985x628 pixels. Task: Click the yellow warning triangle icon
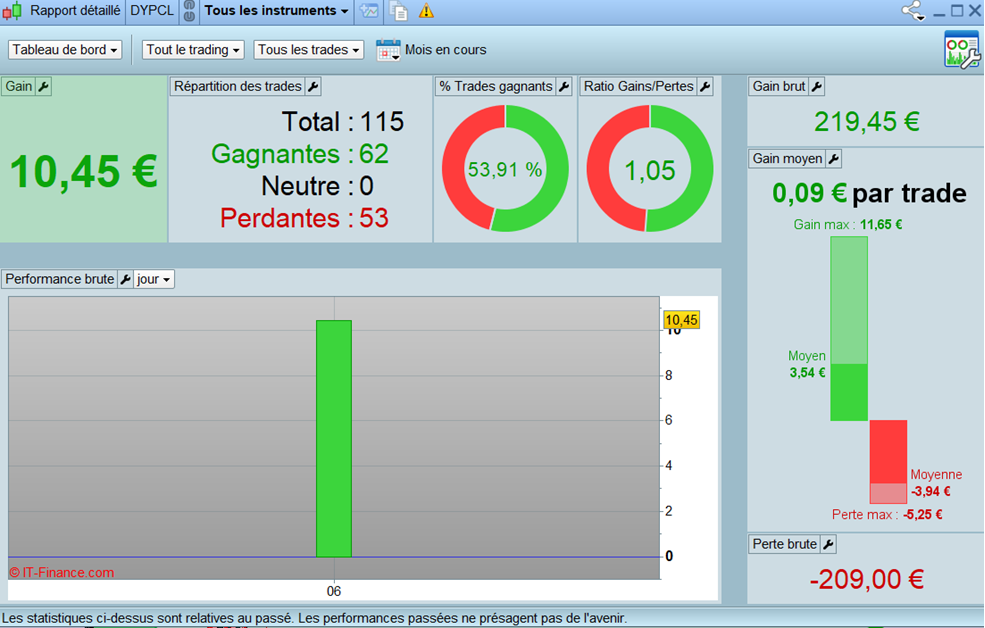pos(427,11)
